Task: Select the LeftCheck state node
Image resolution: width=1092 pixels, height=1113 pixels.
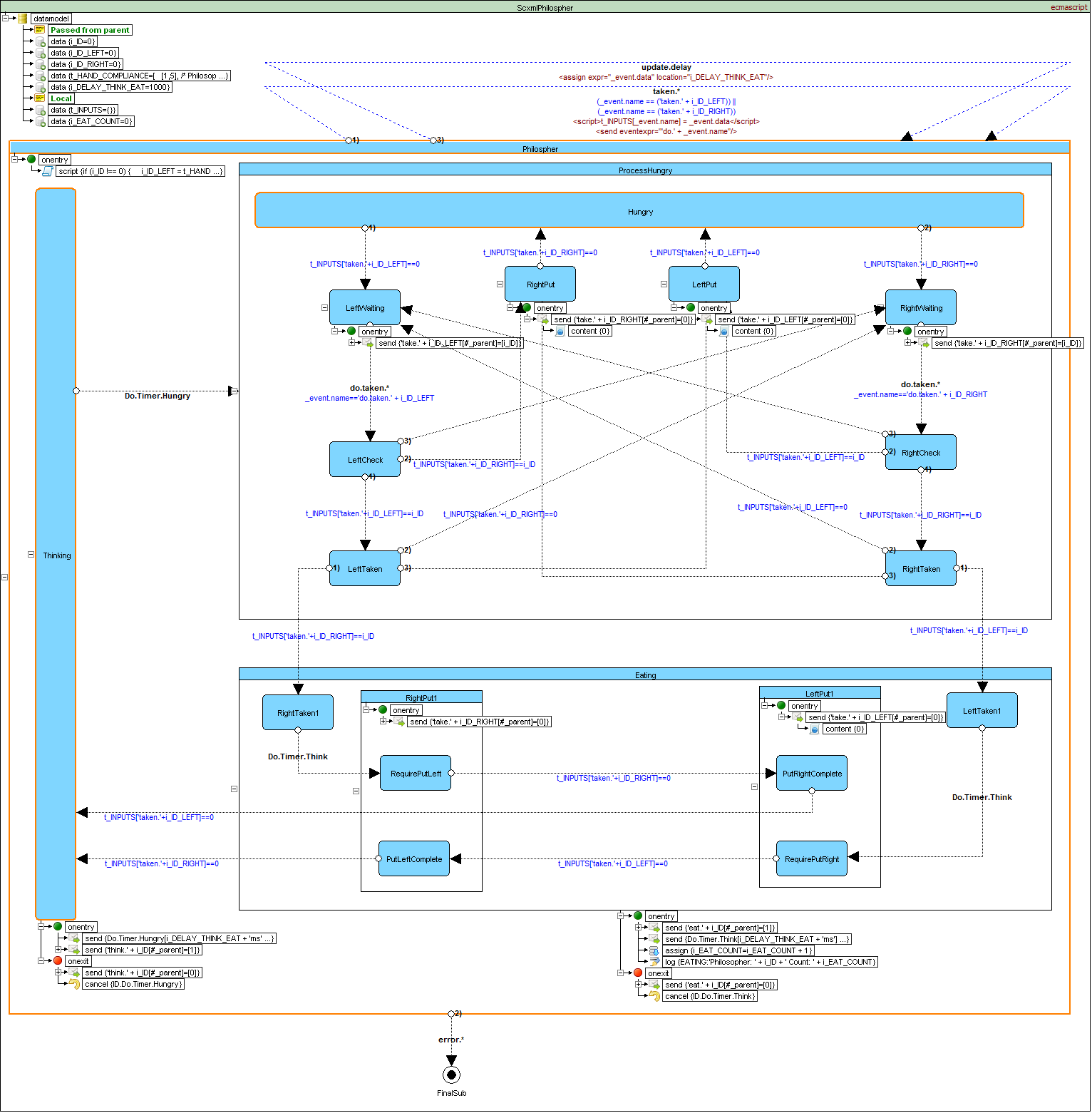Action: tap(365, 460)
